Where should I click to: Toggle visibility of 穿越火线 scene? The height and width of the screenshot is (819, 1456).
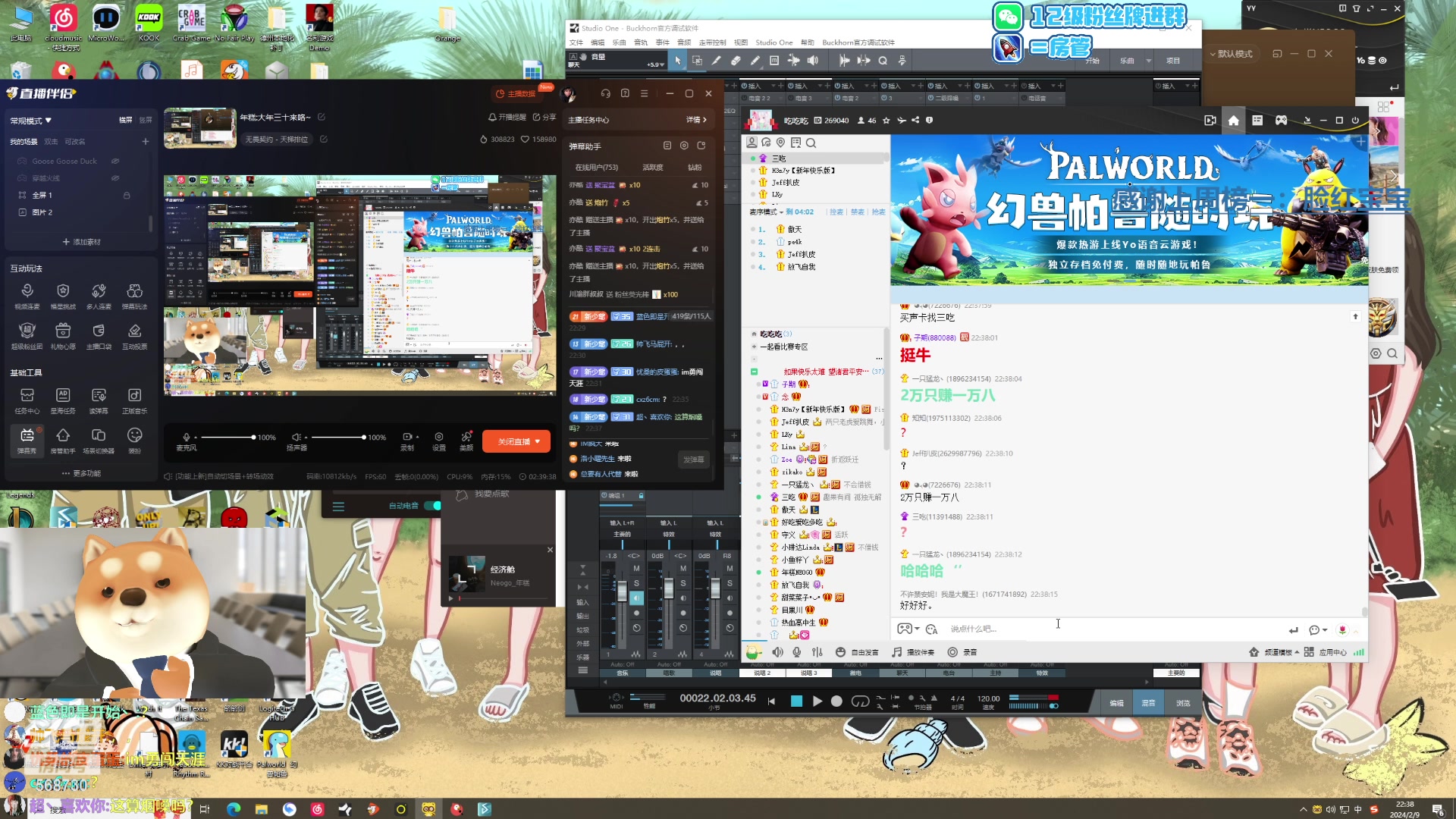coord(115,178)
